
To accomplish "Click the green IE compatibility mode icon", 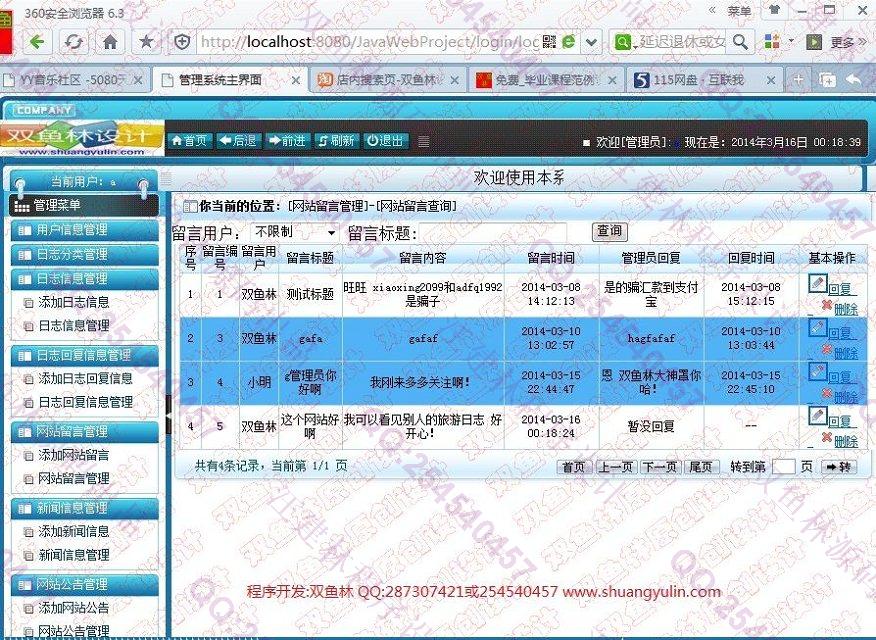I will 569,41.
